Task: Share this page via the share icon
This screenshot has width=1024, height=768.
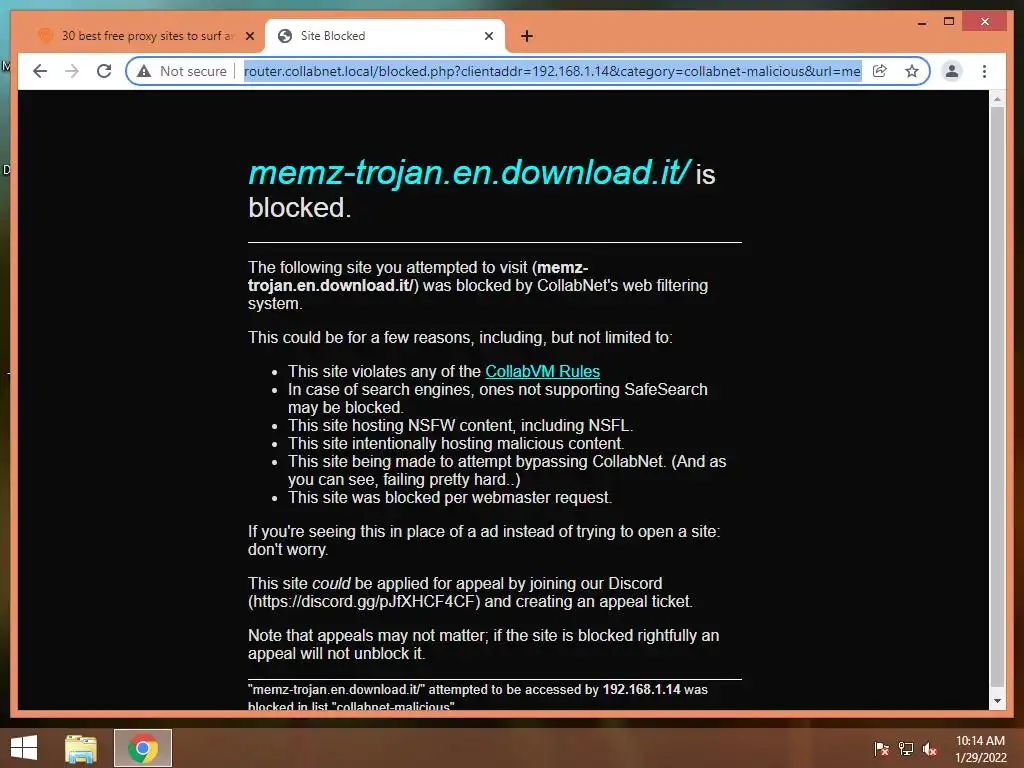Action: [x=880, y=71]
